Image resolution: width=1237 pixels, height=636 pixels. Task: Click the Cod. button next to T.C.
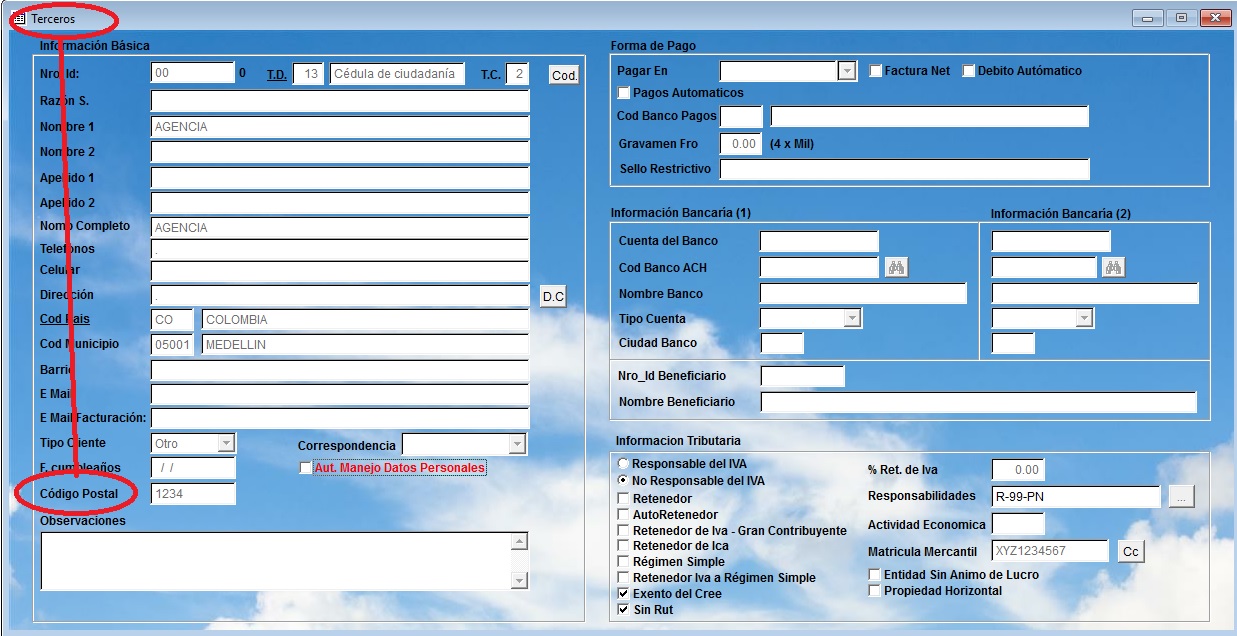pos(565,75)
